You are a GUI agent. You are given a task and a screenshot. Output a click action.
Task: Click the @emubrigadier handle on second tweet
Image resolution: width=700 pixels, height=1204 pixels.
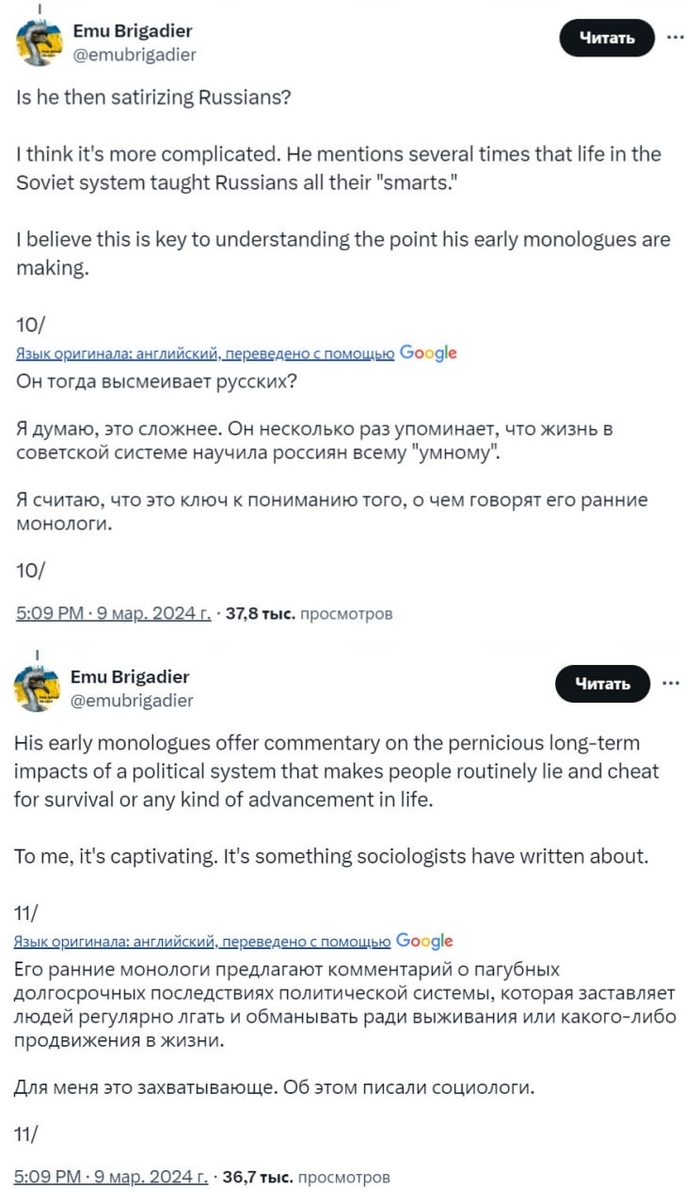pyautogui.click(x=134, y=700)
